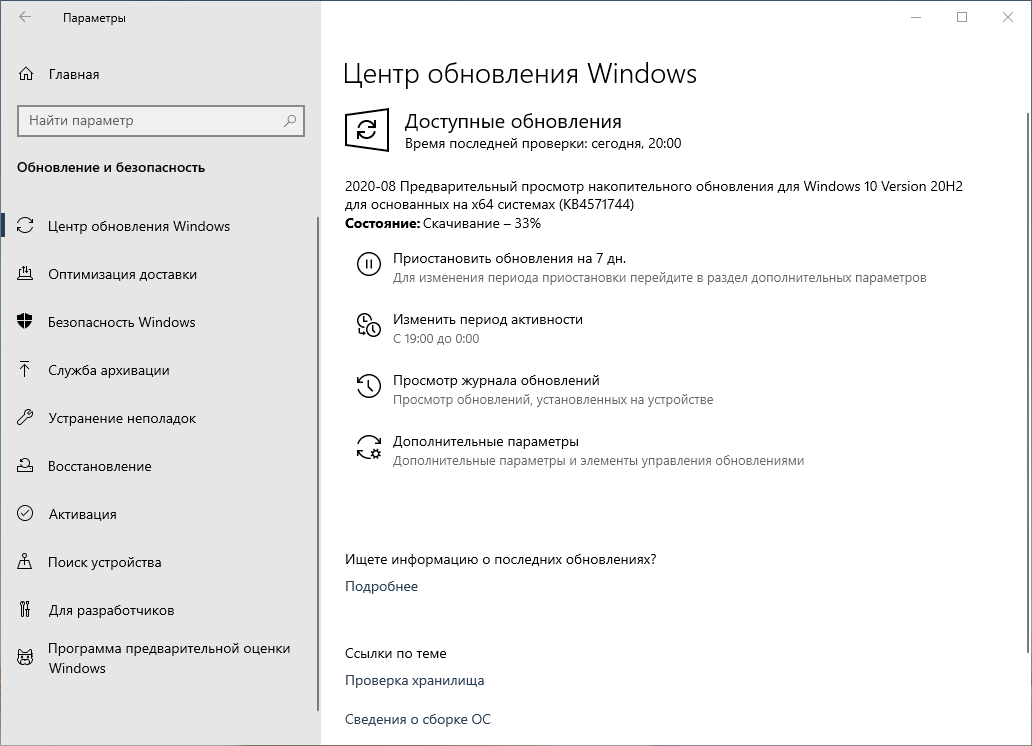The image size is (1032, 746).
Task: Click the change active hours clock icon
Action: point(367,322)
